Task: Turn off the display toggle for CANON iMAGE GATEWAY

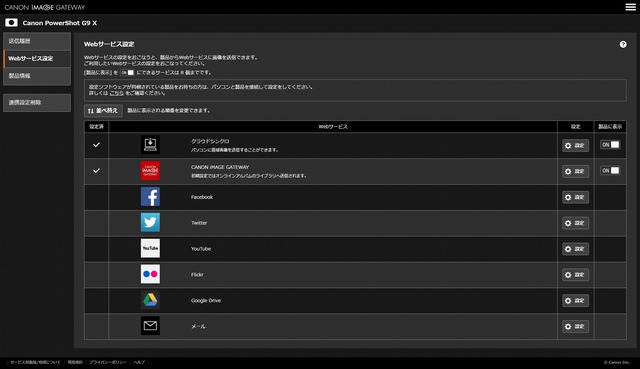Action: click(610, 170)
